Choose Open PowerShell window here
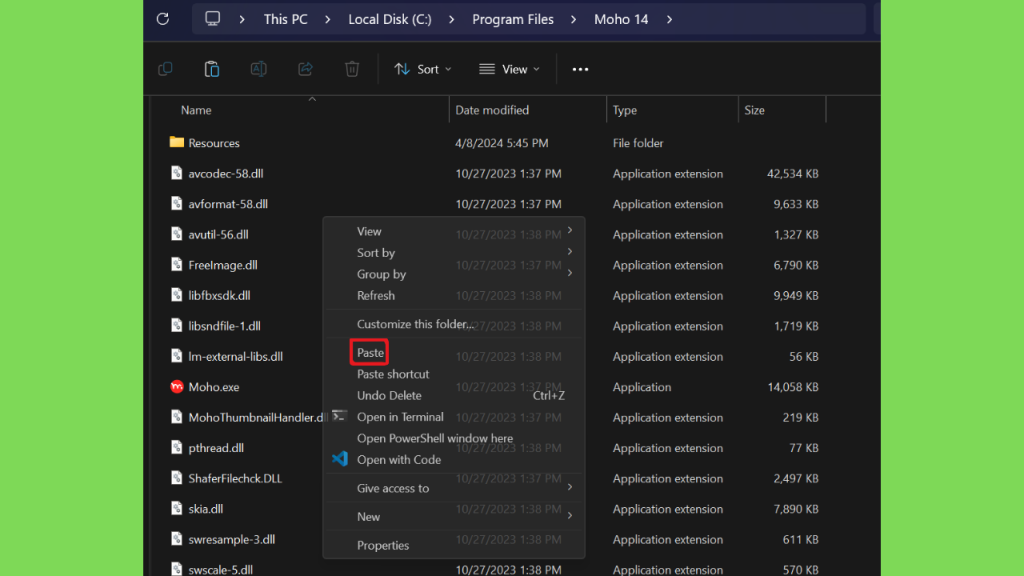This screenshot has width=1024, height=576. pos(435,438)
